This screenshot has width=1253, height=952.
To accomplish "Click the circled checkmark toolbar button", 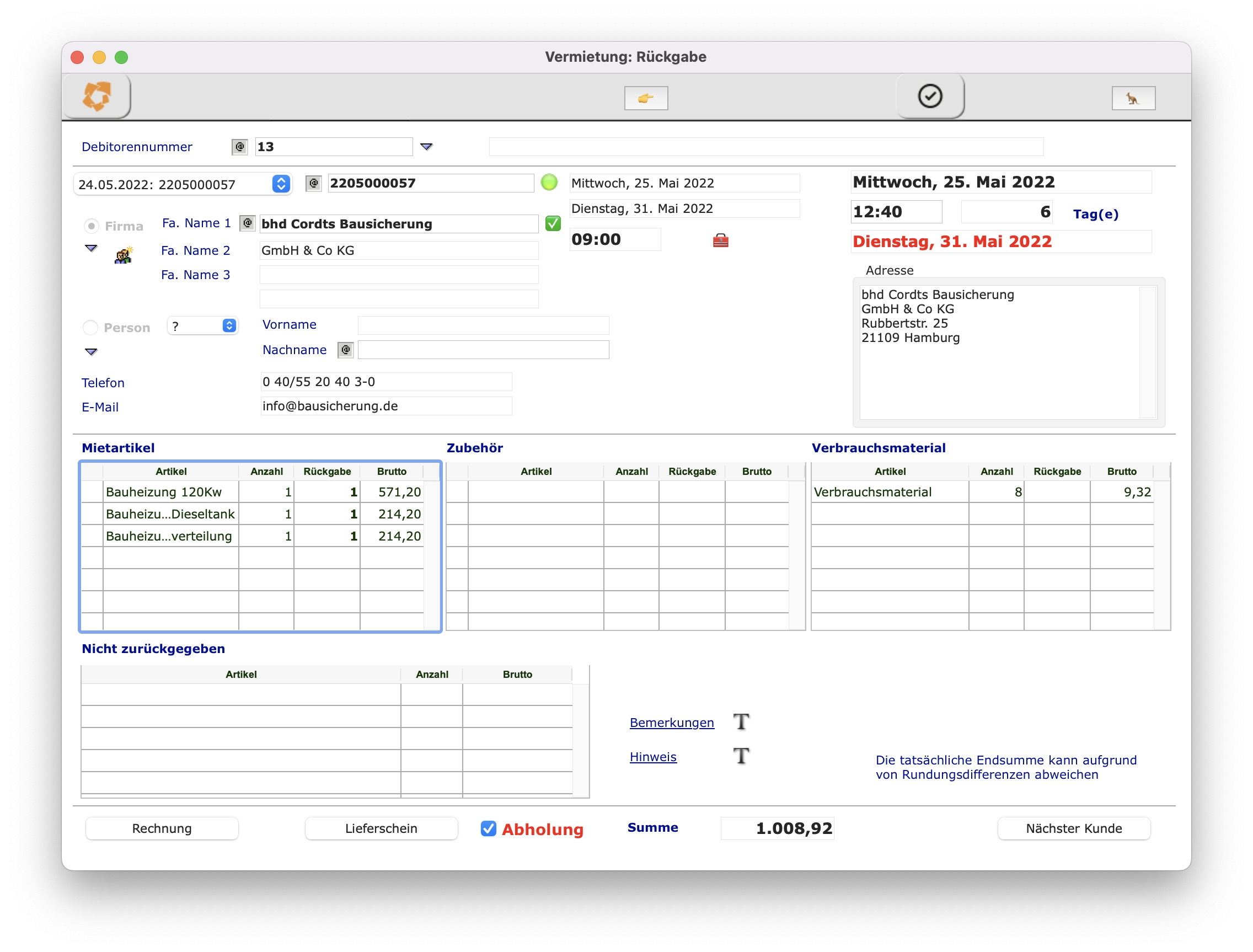I will pos(930,96).
